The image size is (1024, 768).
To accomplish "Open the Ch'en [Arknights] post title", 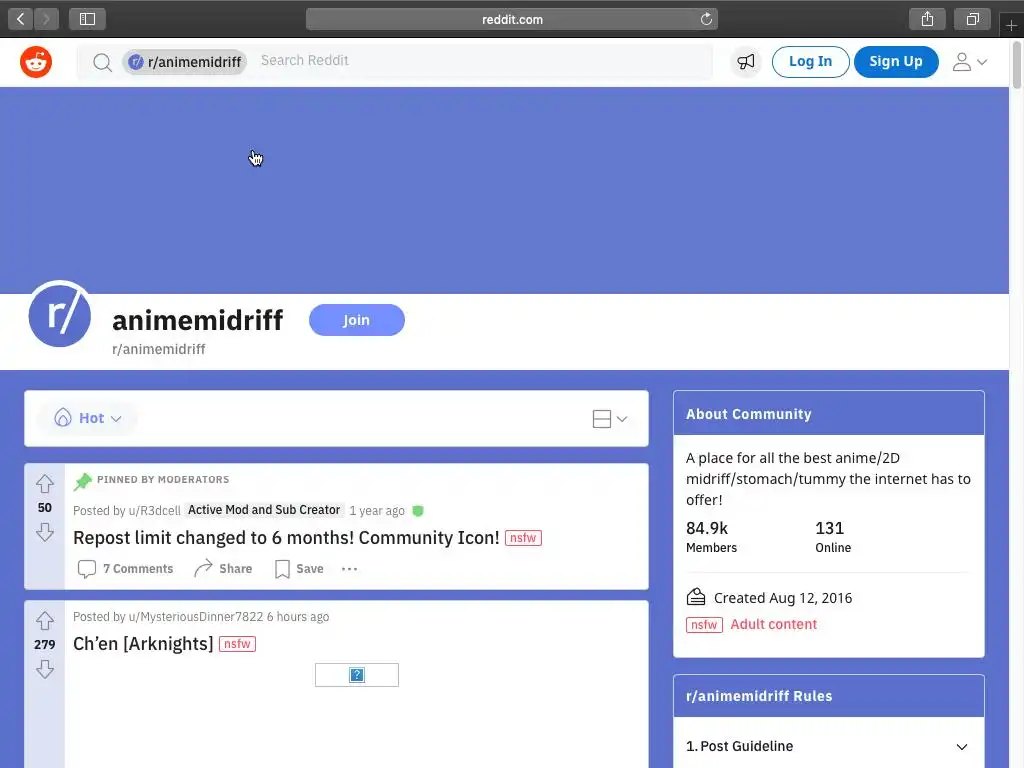I will coord(143,644).
